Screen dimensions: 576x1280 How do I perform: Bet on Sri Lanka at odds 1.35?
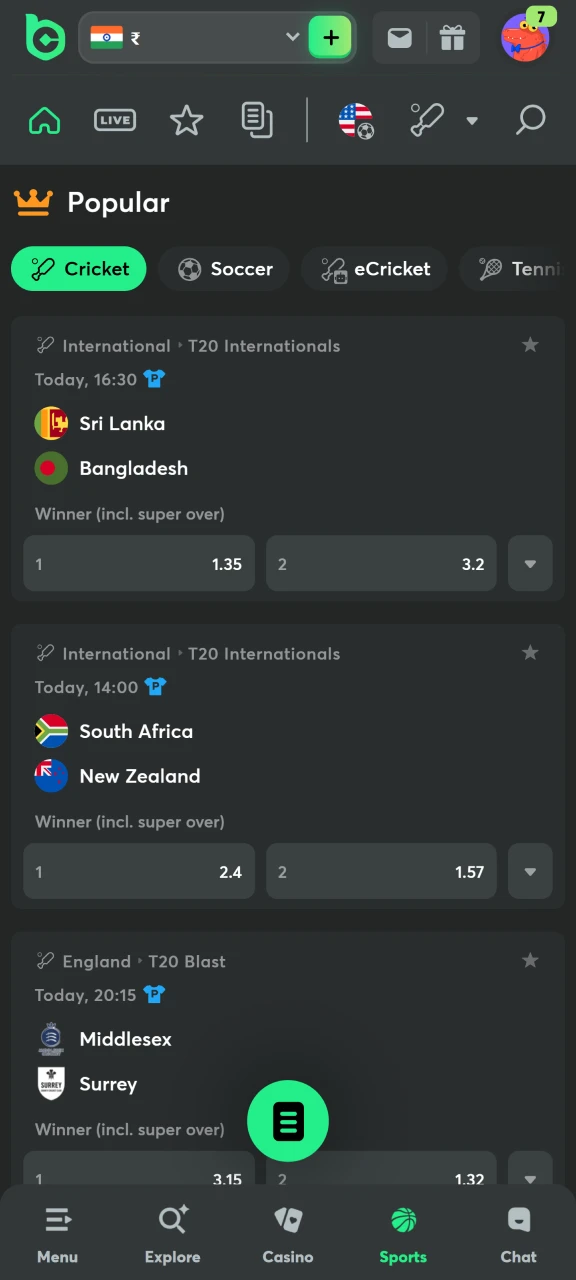click(x=139, y=564)
